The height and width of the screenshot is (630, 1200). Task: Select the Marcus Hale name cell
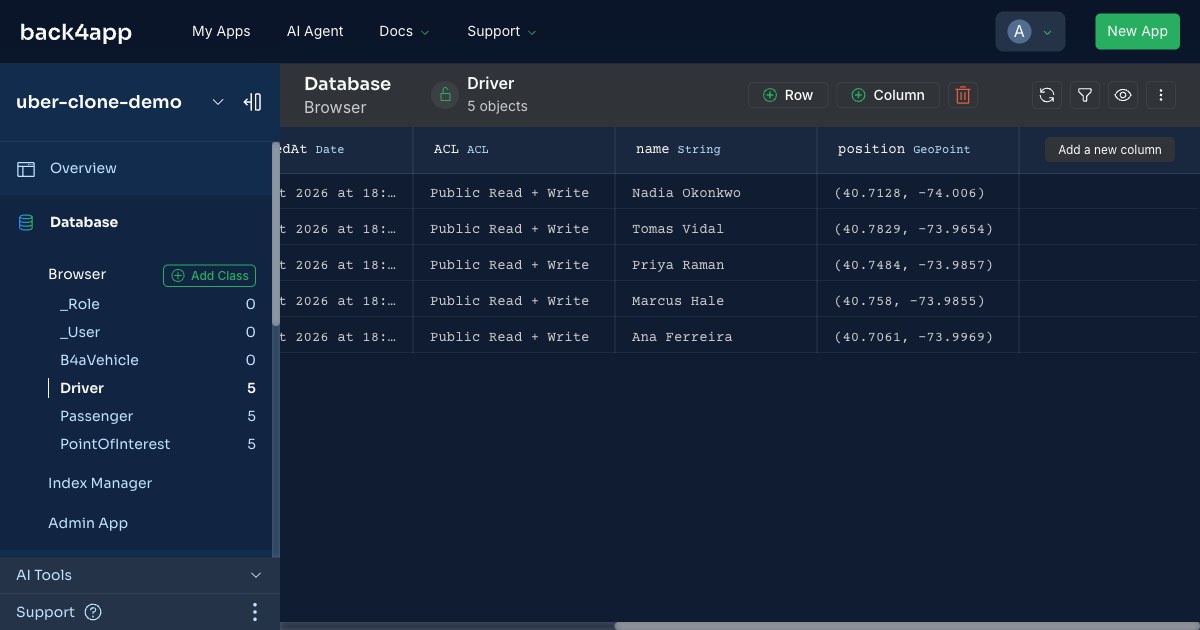pos(716,301)
